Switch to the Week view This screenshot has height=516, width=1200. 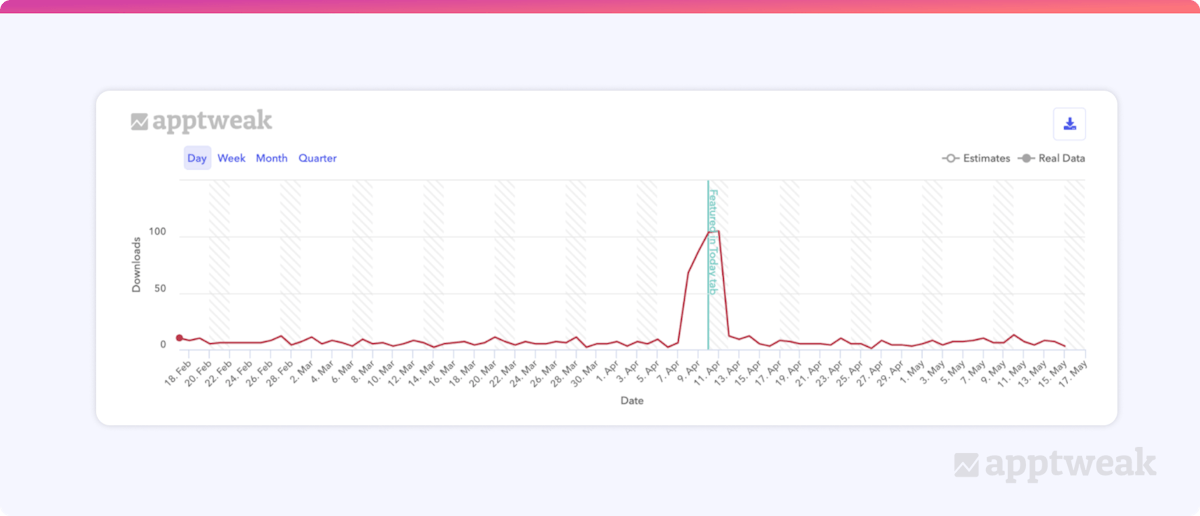[231, 158]
